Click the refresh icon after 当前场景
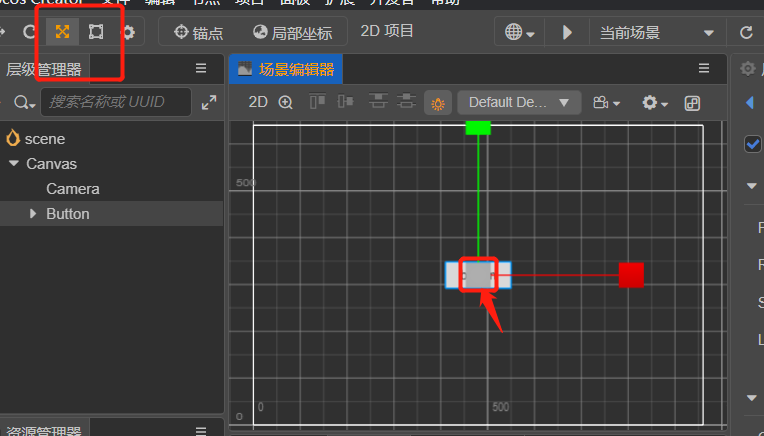764x436 pixels. [x=746, y=33]
